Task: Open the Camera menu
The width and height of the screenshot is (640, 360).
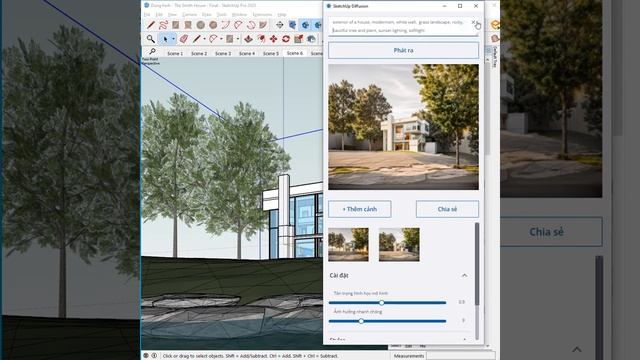Action: (x=189, y=15)
